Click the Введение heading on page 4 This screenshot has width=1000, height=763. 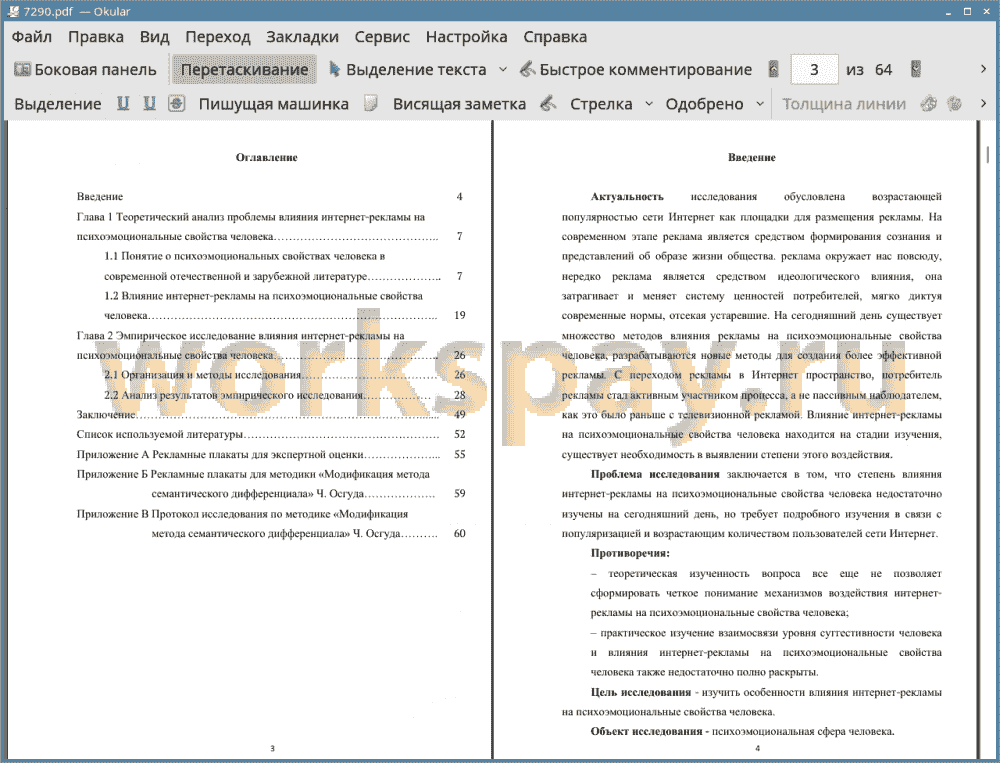tap(752, 158)
